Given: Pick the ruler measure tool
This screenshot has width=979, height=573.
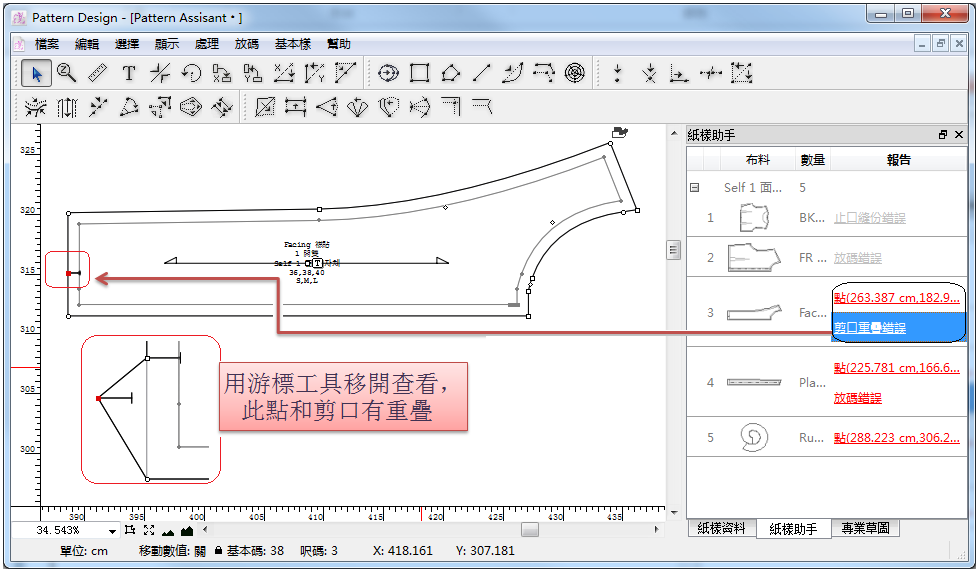Looking at the screenshot, I should tap(98, 73).
